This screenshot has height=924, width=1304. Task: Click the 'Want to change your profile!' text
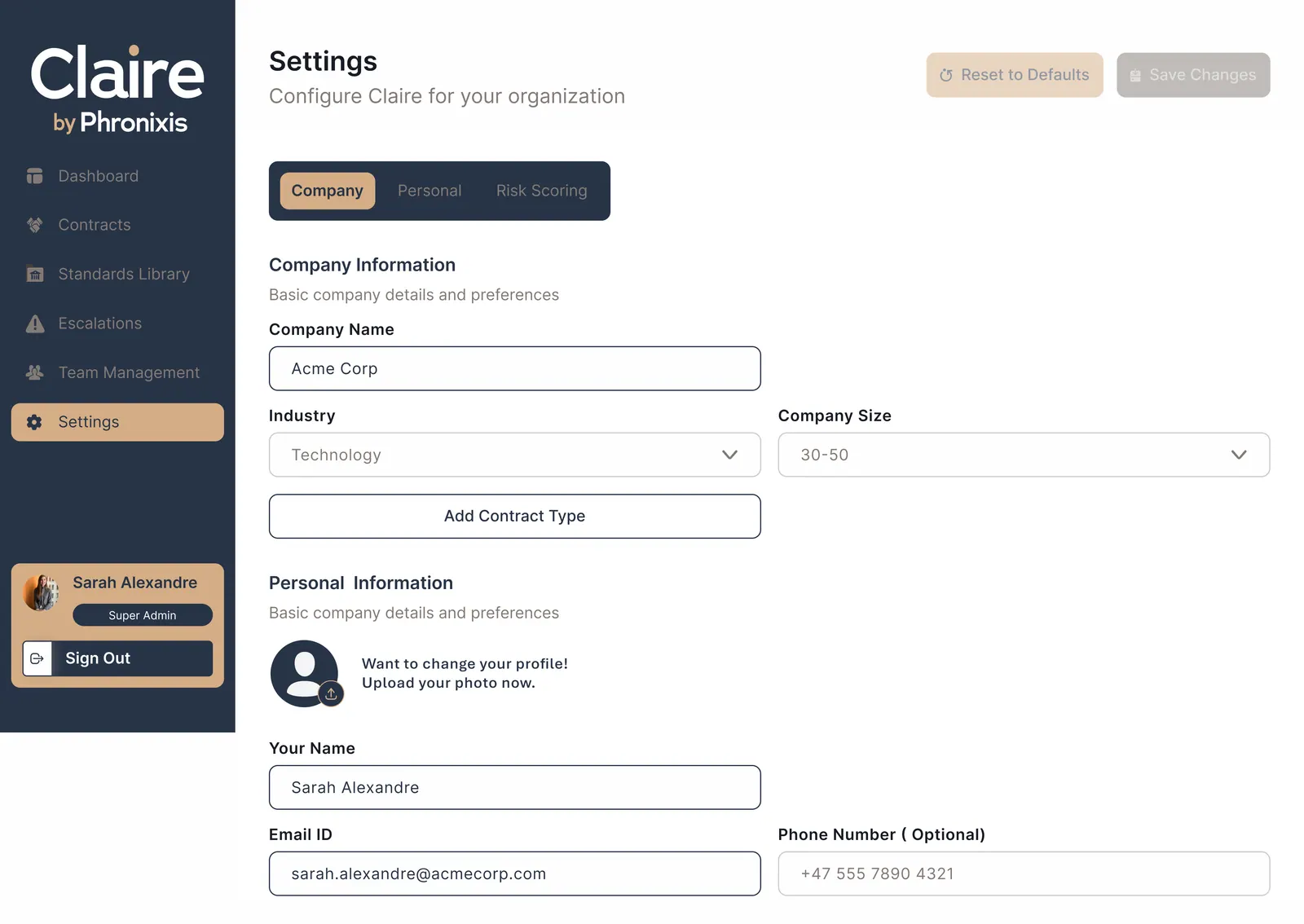coord(465,663)
